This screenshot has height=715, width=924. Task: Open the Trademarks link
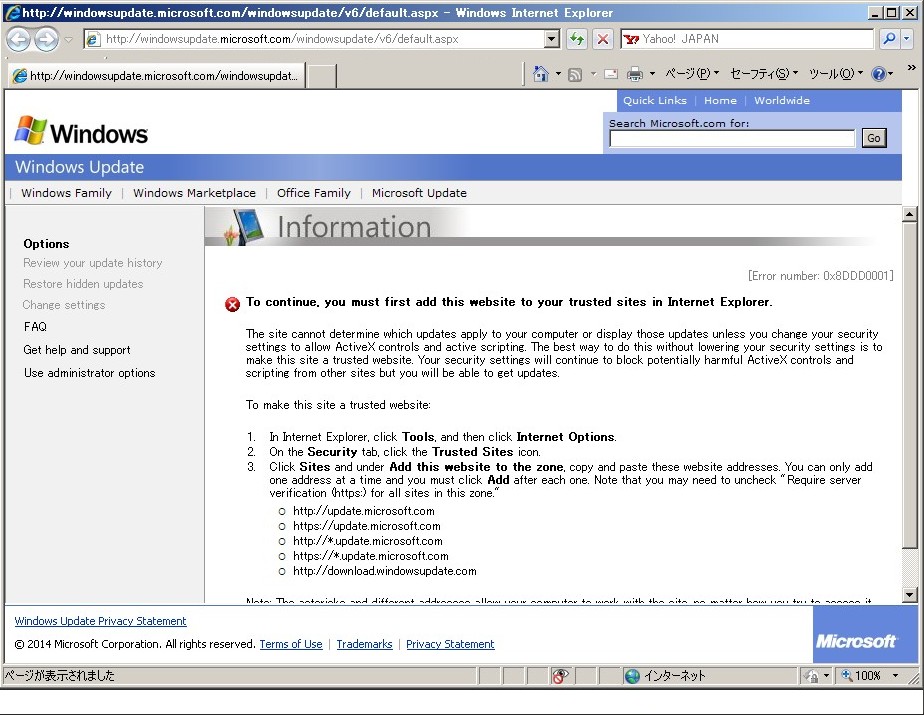pyautogui.click(x=364, y=644)
